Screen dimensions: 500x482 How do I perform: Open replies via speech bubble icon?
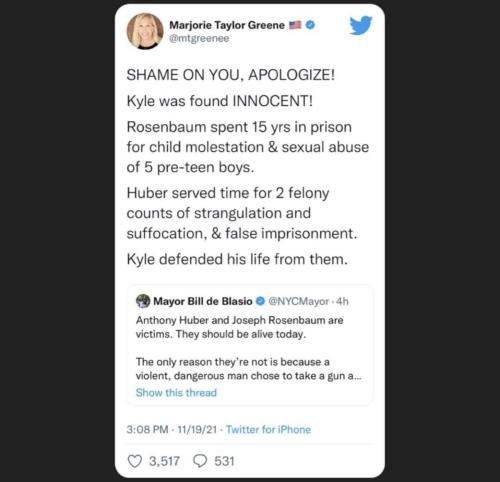(200, 461)
